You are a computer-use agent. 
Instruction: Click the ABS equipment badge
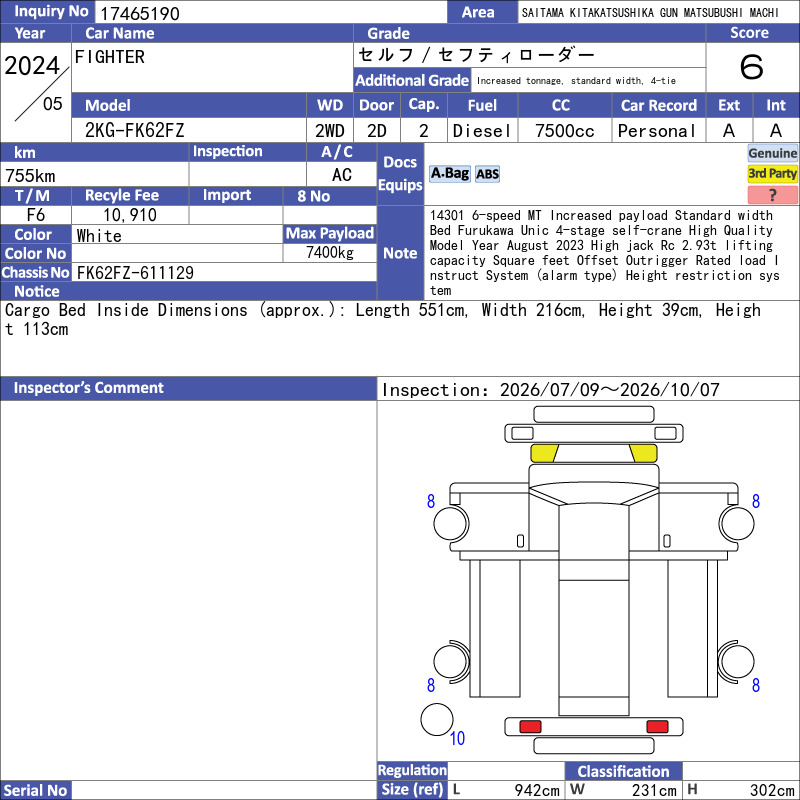click(487, 174)
